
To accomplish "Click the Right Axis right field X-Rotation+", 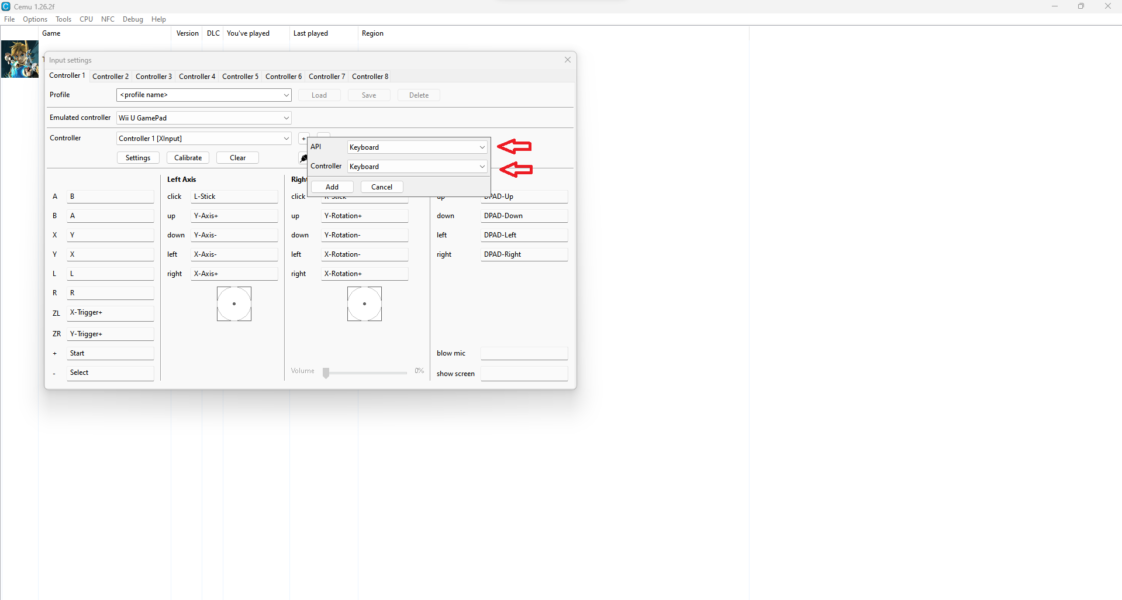I will coord(365,274).
